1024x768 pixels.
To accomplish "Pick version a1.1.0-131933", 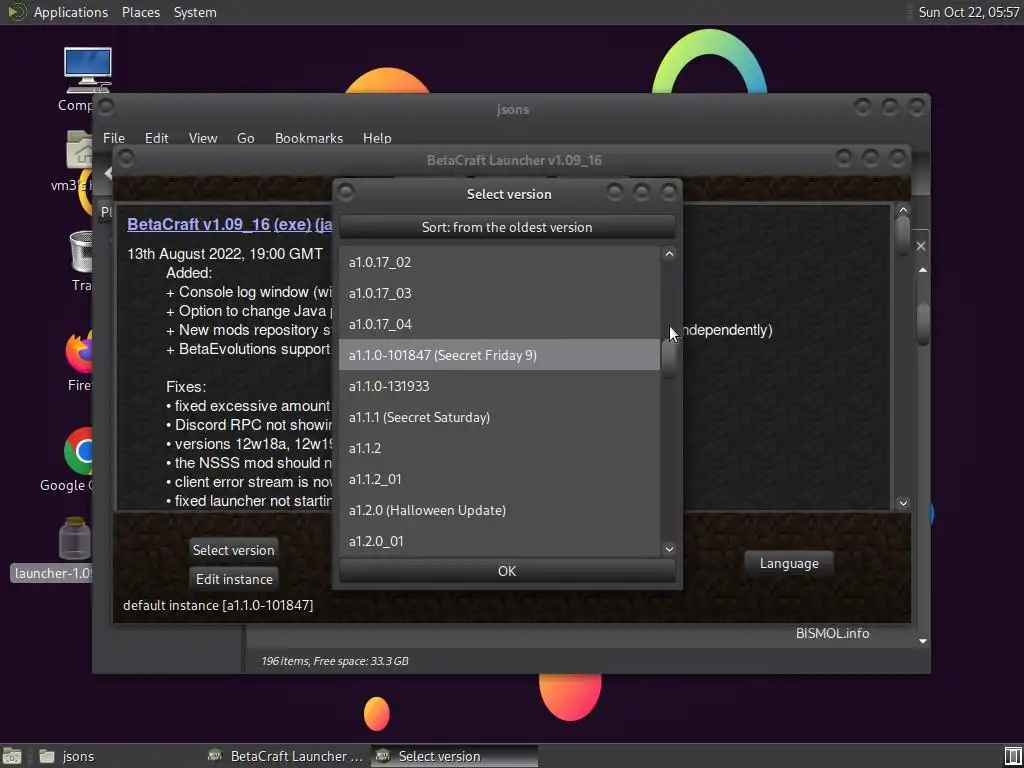I will point(499,386).
